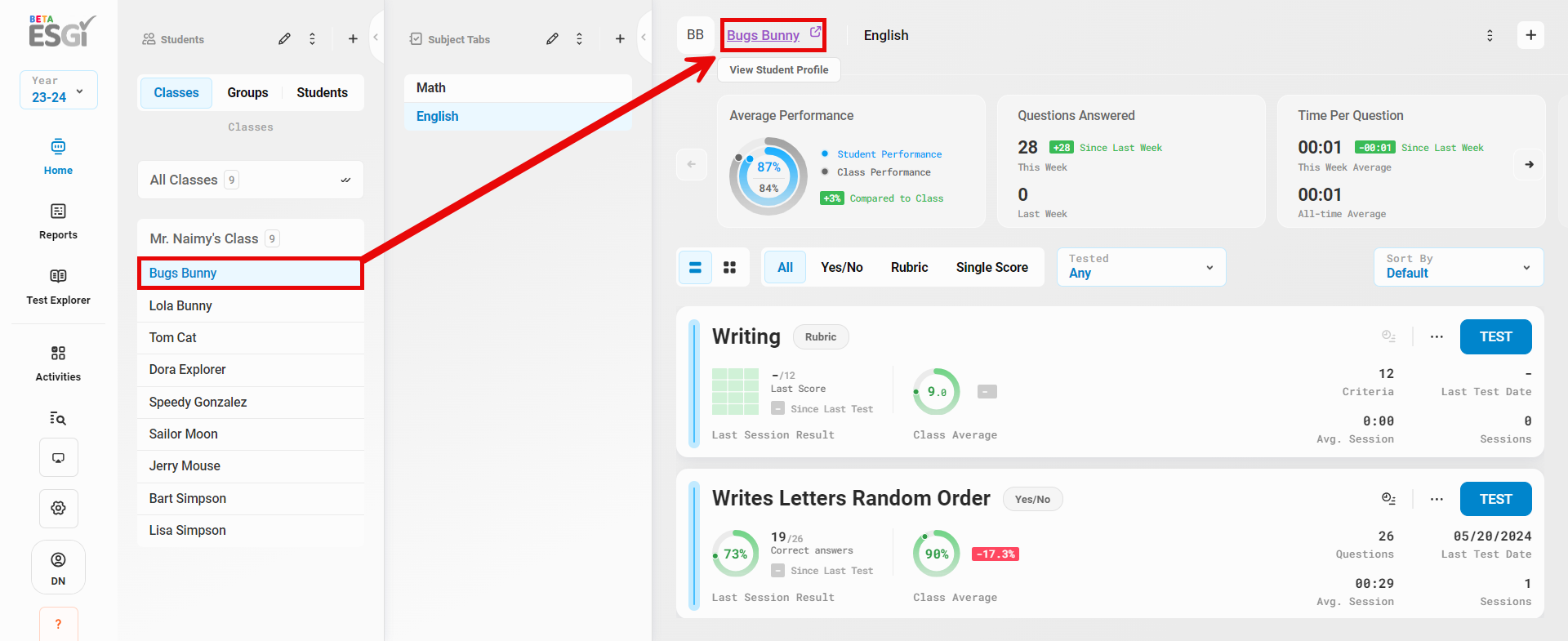Click the Writes Letters Random Order session details icon
Screen dimensions: 1568x641
(x=1388, y=499)
